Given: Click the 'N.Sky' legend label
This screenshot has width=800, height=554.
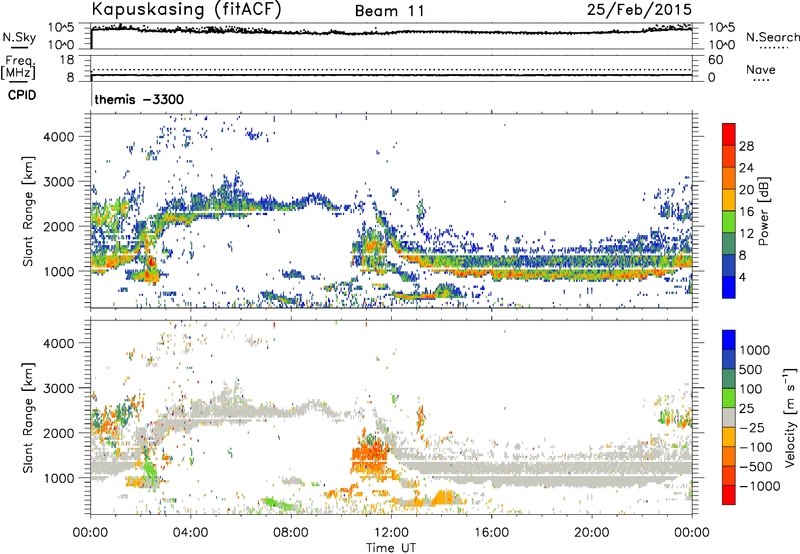Looking at the screenshot, I should [x=19, y=37].
